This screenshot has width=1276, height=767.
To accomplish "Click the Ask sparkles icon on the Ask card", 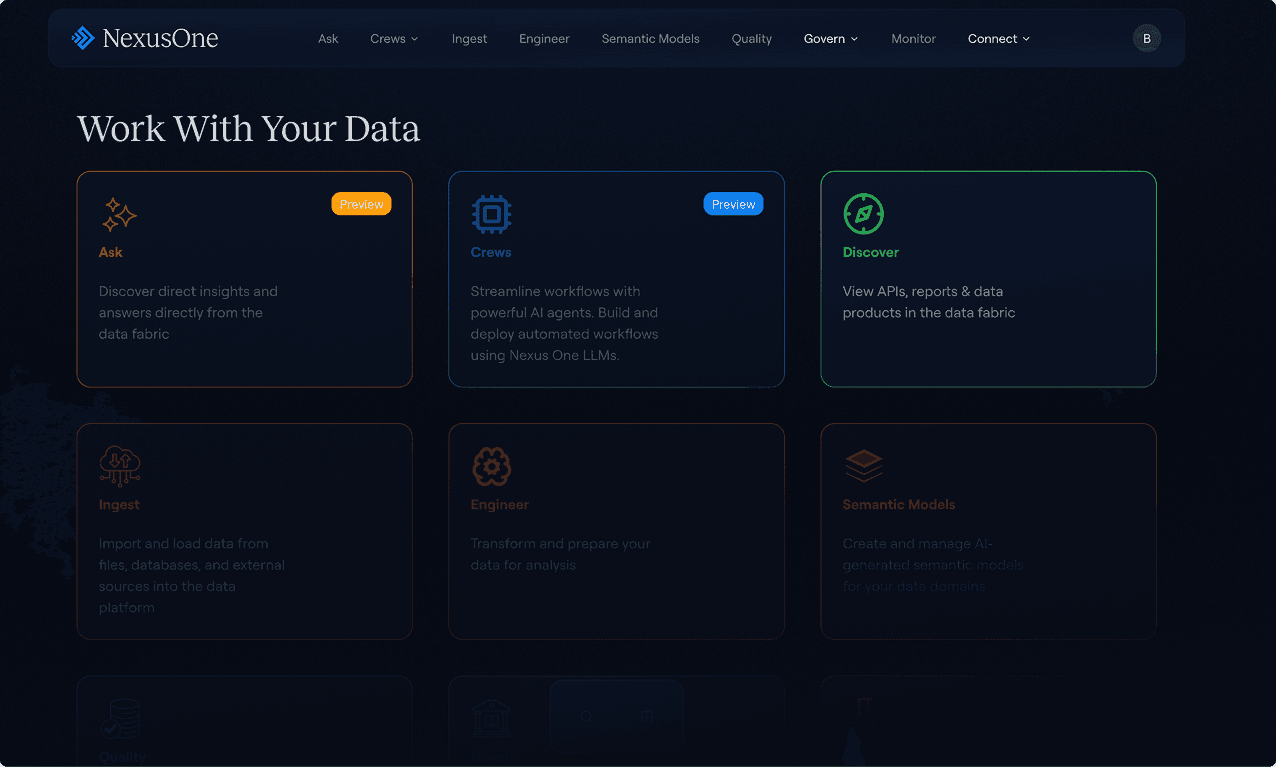I will click(118, 214).
